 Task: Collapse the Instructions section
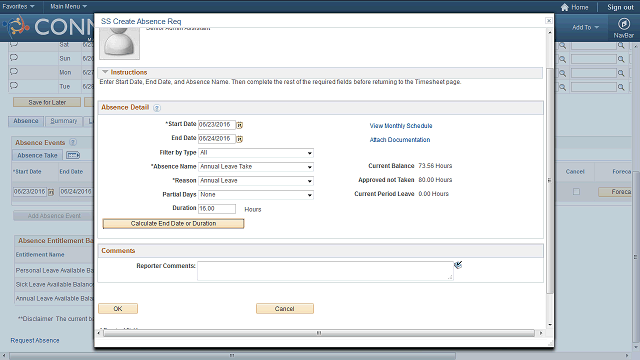[105, 72]
